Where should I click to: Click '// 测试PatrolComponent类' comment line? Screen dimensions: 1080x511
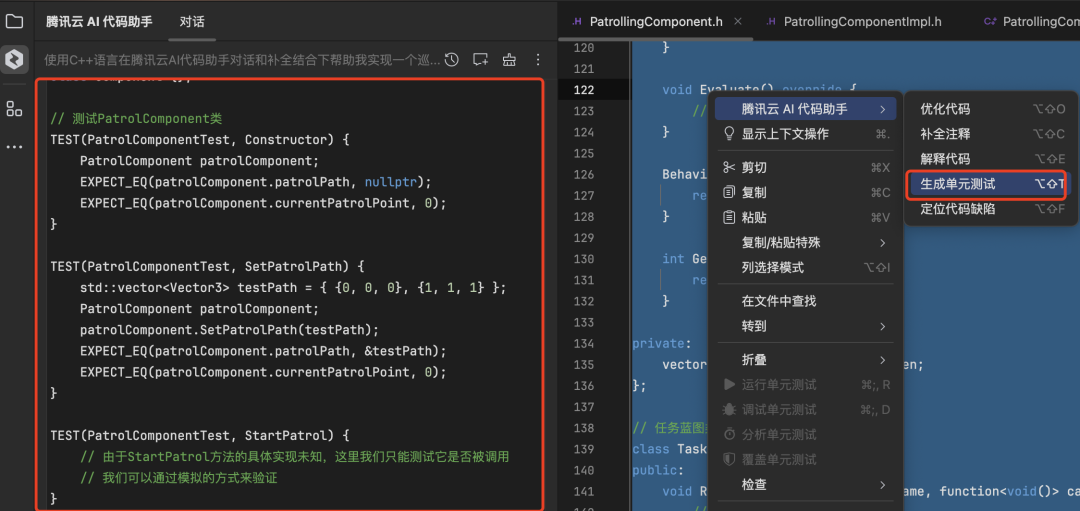[136, 118]
